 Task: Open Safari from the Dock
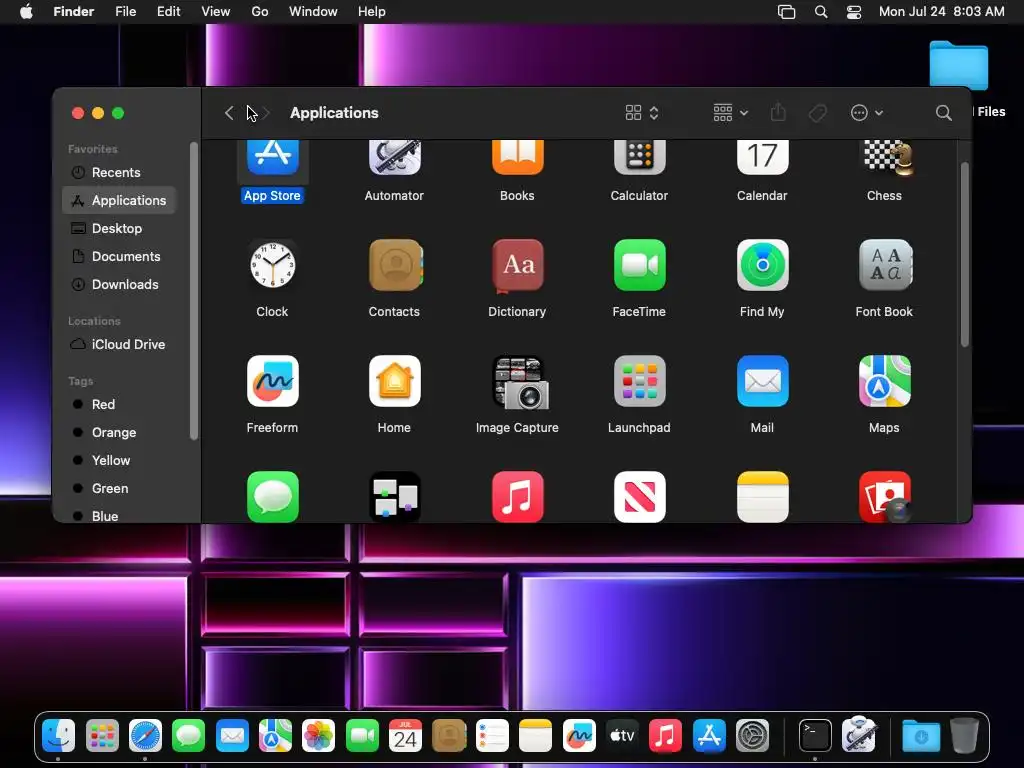(x=145, y=737)
